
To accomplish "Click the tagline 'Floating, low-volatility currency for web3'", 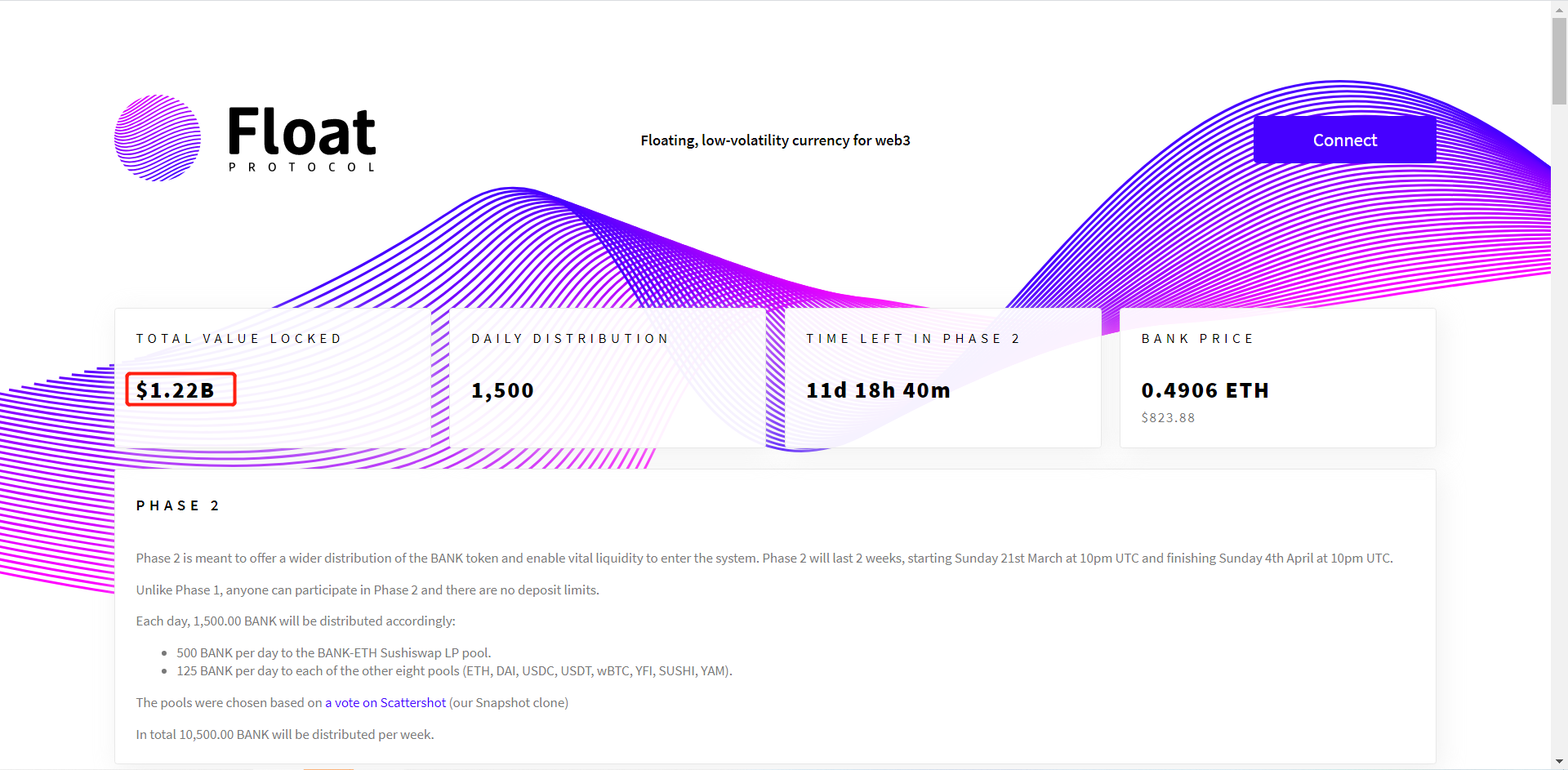I will 775,140.
